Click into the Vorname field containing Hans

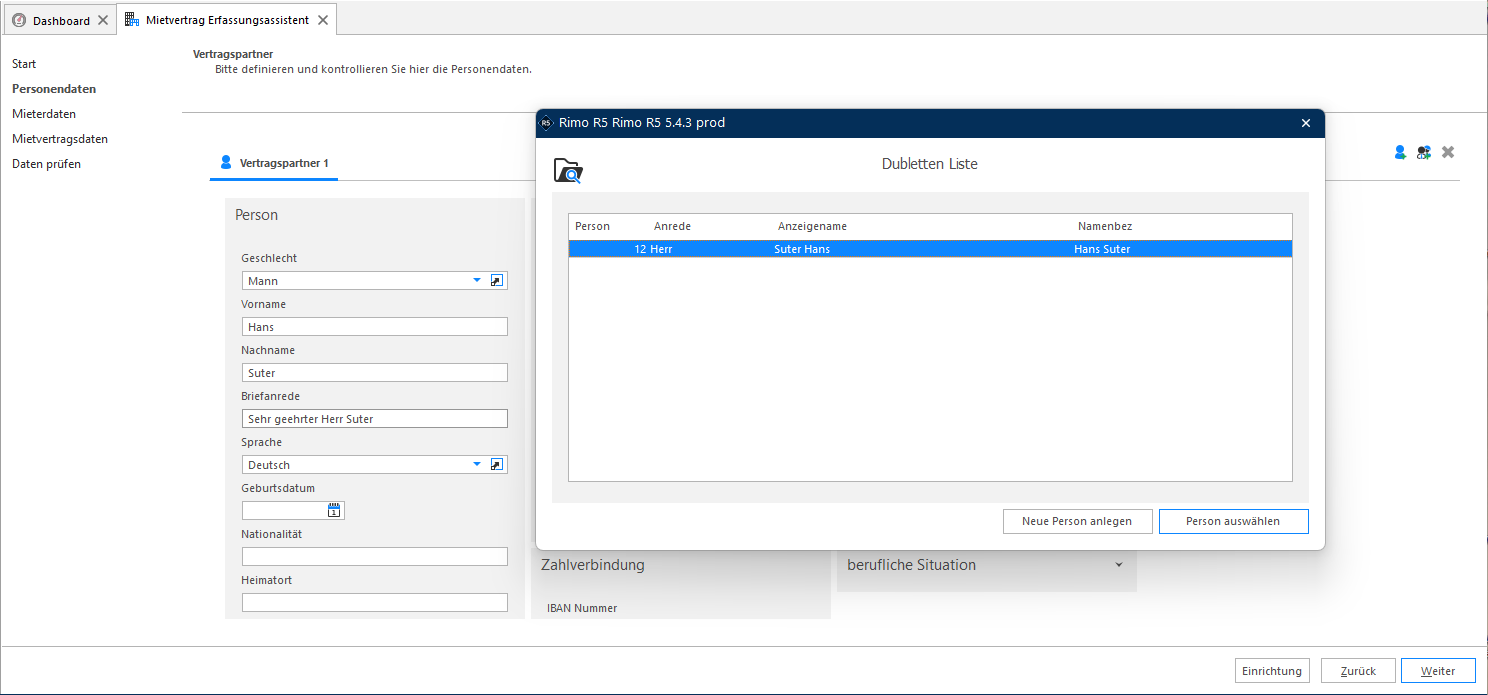375,327
